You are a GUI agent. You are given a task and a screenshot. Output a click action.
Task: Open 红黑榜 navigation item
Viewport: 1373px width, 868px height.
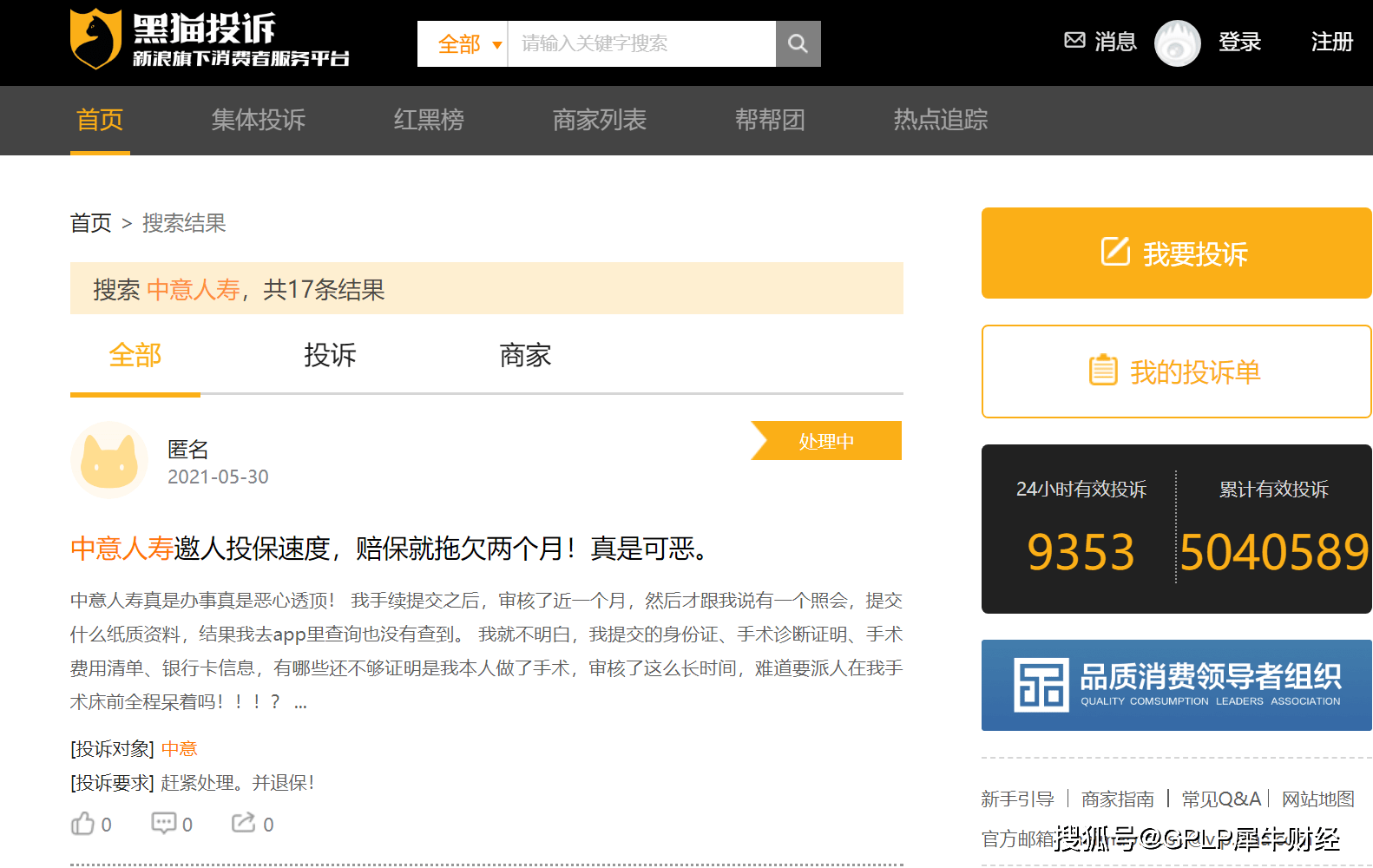[x=429, y=120]
